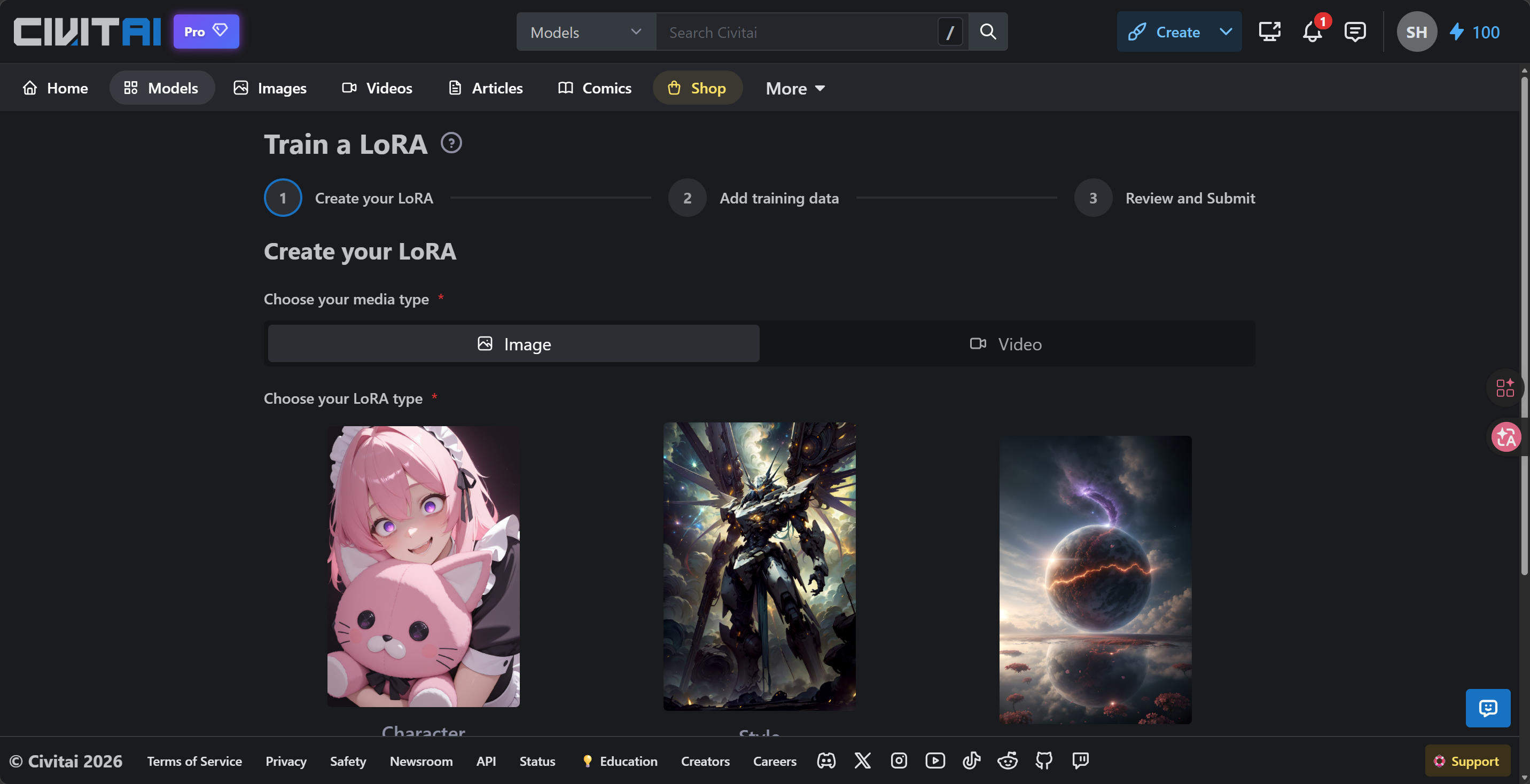This screenshot has width=1530, height=784.
Task: Open the monitor share icon in header
Action: (1269, 32)
